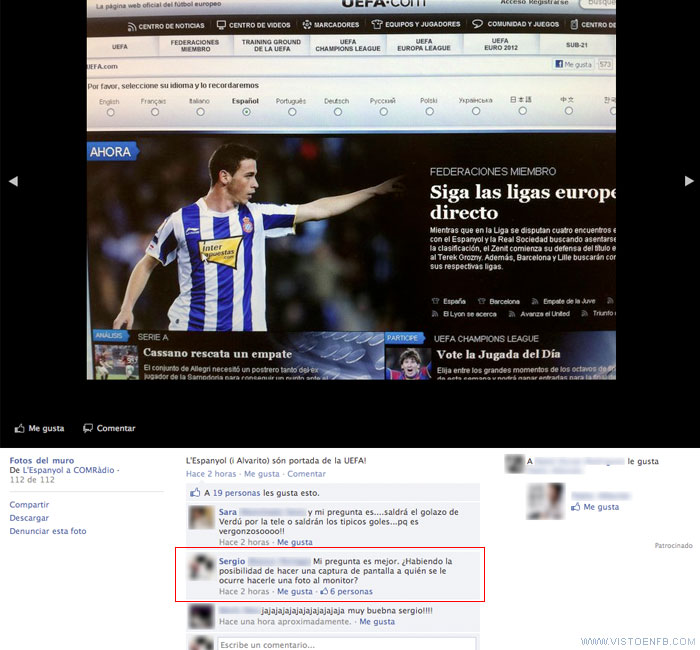The image size is (700, 650).
Task: Click Me gusta link under photo caption
Action: click(262, 474)
